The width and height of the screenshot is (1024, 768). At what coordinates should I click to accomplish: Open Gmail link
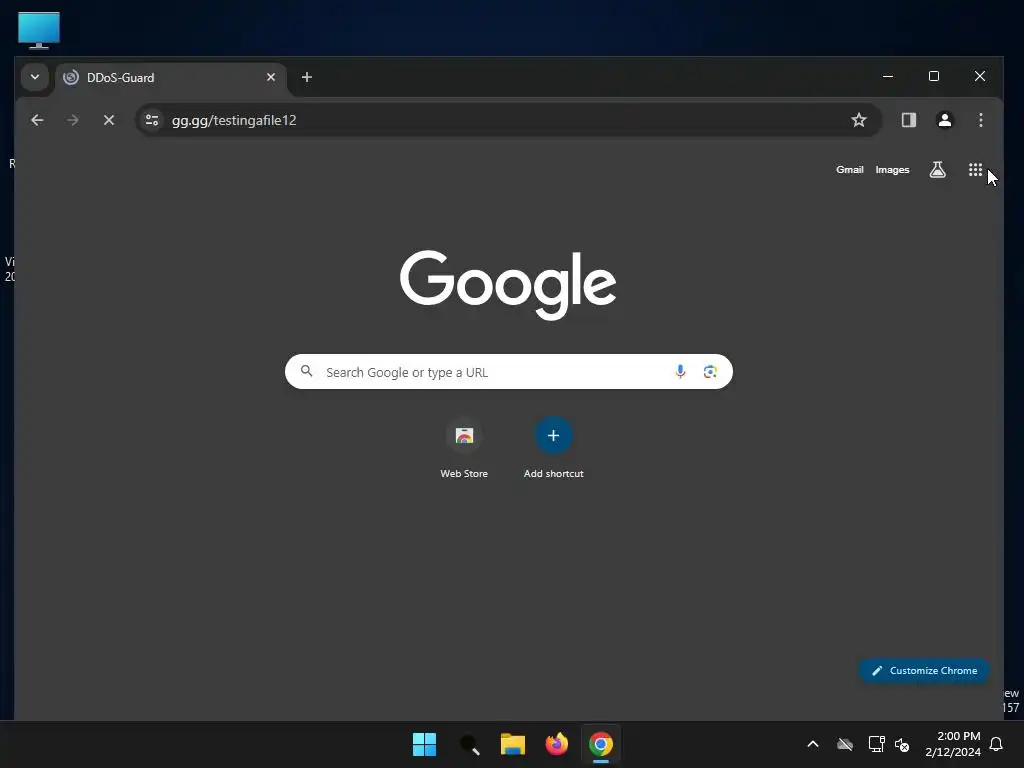click(x=850, y=170)
